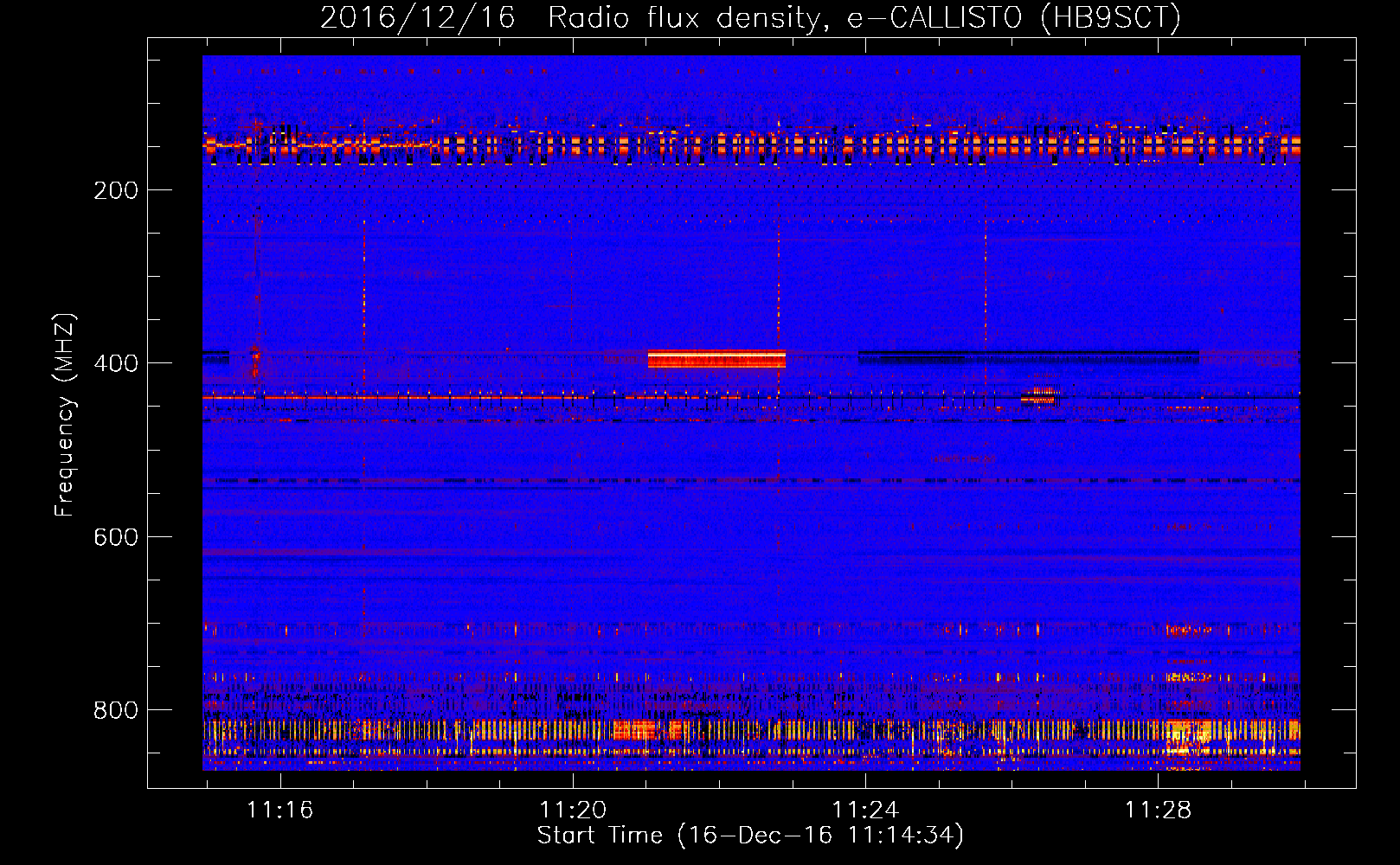
Task: Click the '11:16' time tick label
Action: click(279, 810)
